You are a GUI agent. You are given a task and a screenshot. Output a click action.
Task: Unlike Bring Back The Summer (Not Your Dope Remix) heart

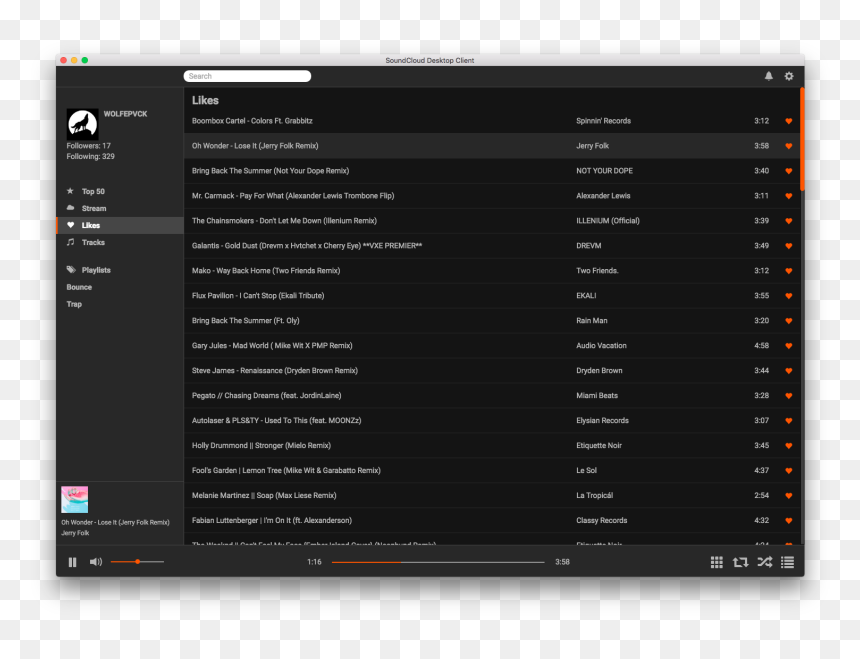789,171
